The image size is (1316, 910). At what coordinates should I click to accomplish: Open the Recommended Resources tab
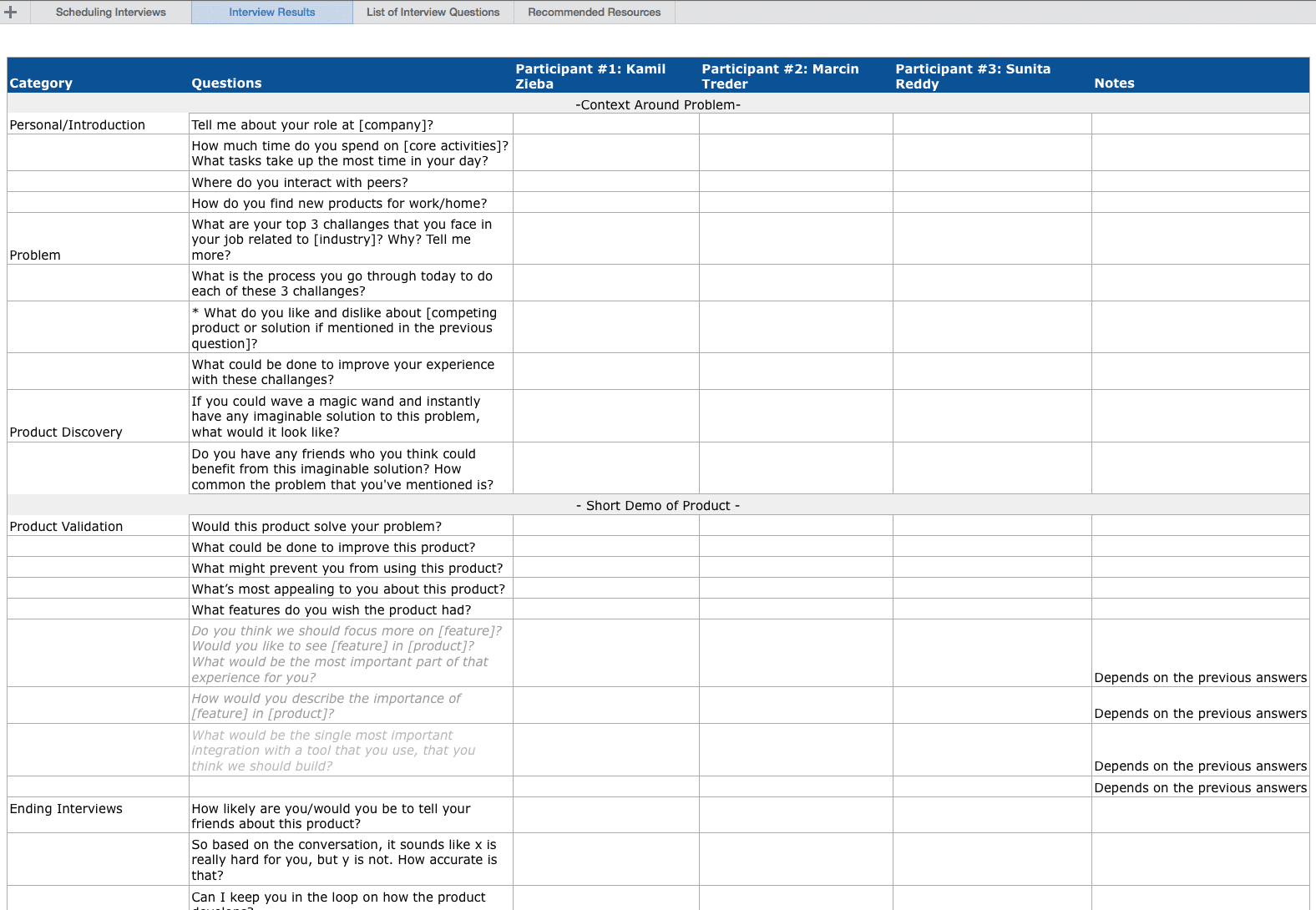coord(594,12)
